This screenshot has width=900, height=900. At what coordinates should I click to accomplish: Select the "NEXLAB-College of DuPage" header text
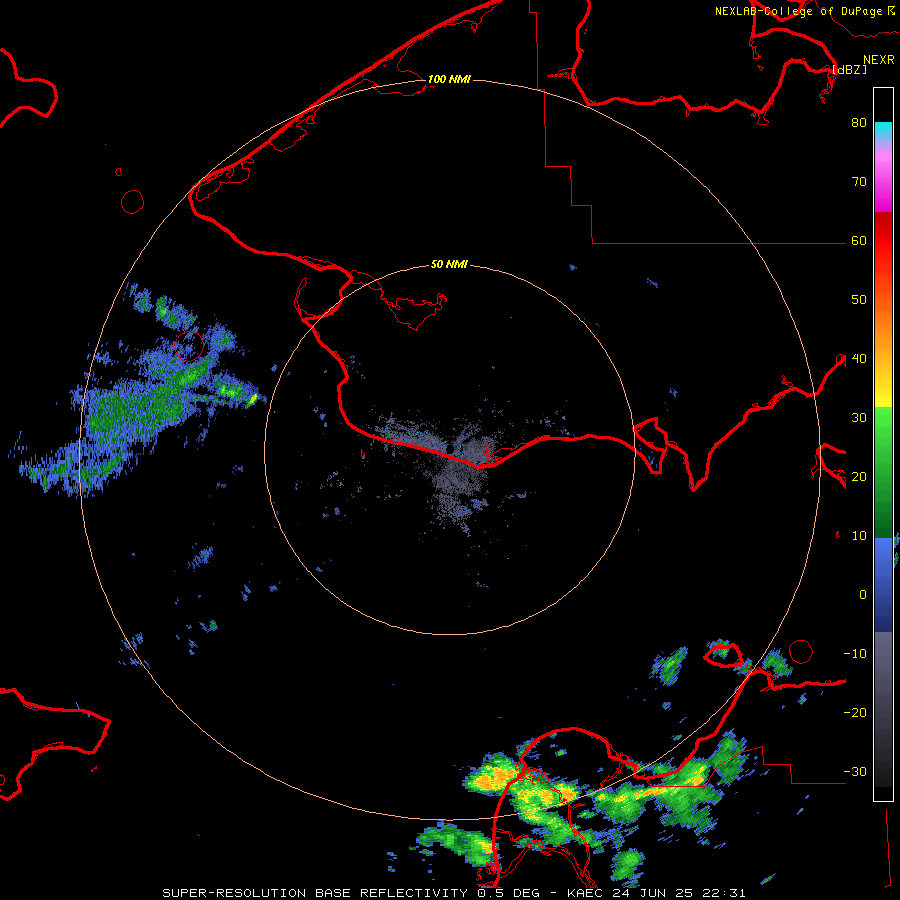coord(798,11)
